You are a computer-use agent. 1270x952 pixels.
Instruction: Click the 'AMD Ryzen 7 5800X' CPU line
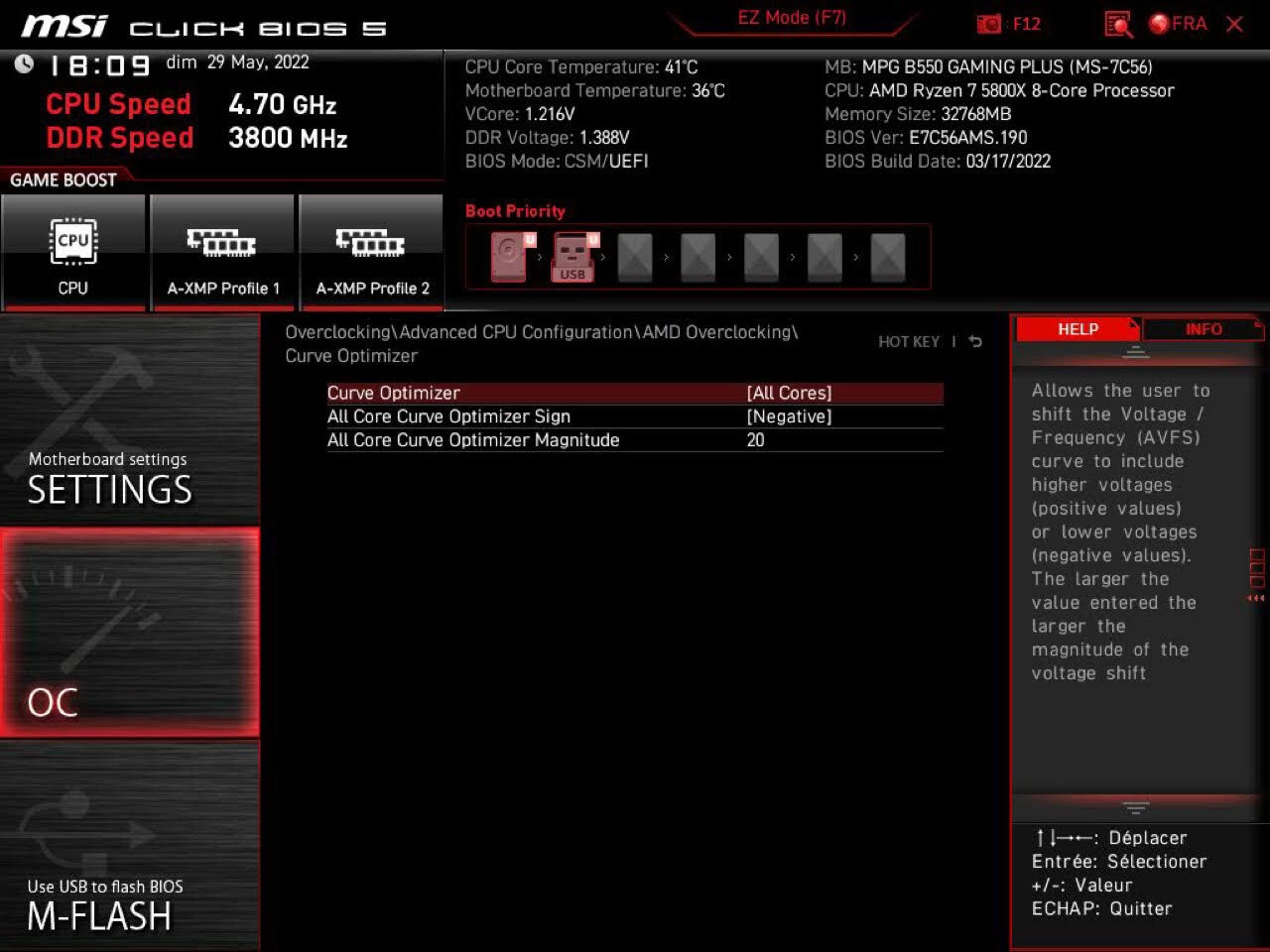pos(999,90)
